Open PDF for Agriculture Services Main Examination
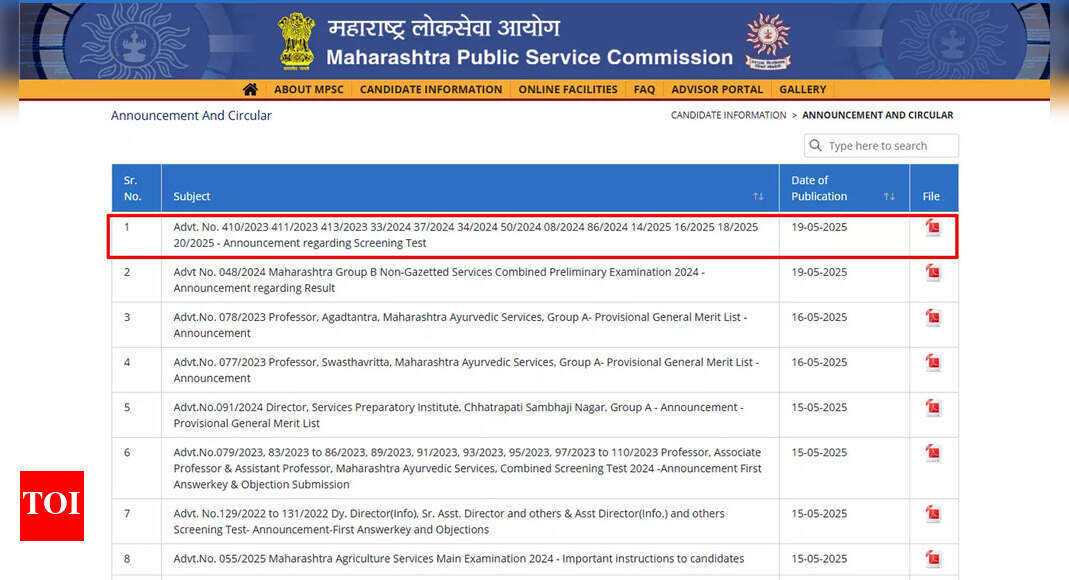The width and height of the screenshot is (1069, 580). (x=932, y=559)
